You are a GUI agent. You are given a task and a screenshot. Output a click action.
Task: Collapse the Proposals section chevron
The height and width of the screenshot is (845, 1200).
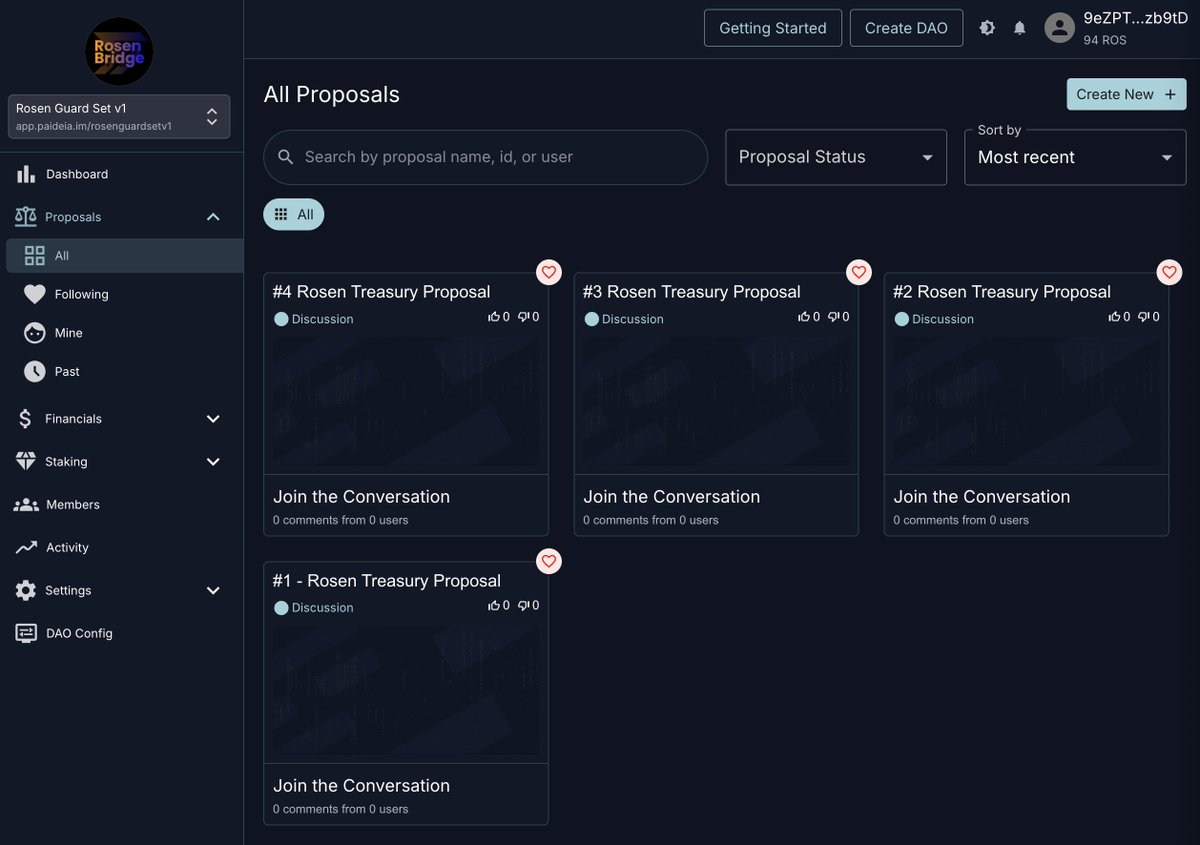pos(213,217)
